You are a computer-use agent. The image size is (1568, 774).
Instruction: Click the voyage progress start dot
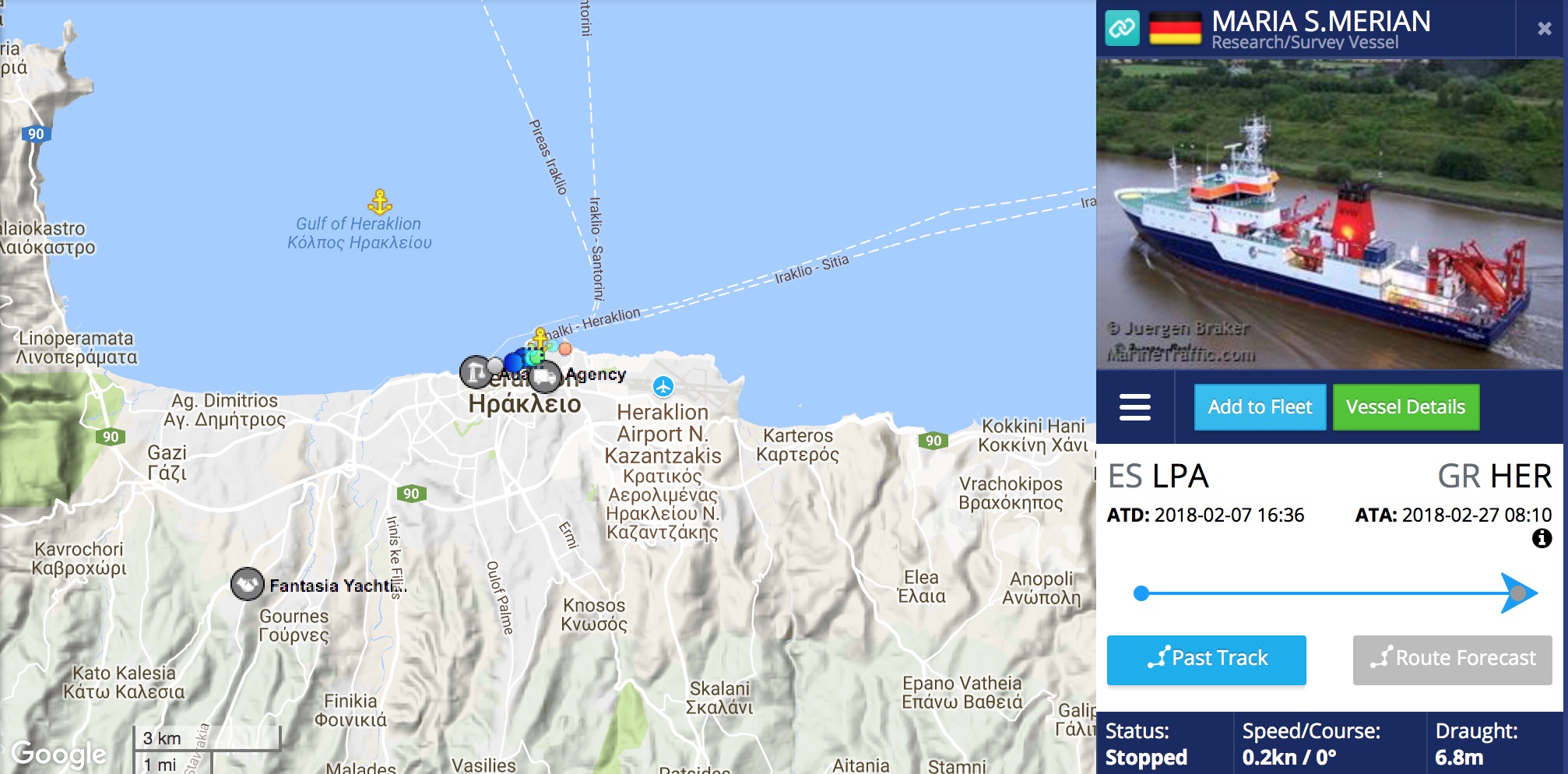click(1141, 593)
